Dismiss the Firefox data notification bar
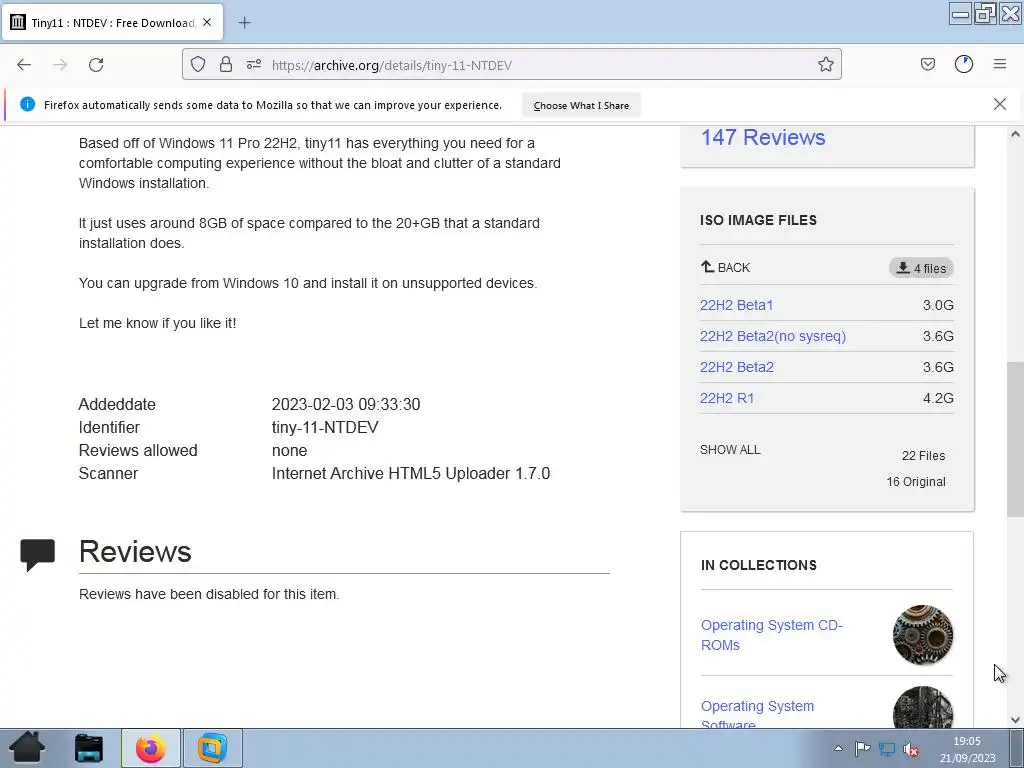This screenshot has width=1024, height=768. tap(1000, 104)
